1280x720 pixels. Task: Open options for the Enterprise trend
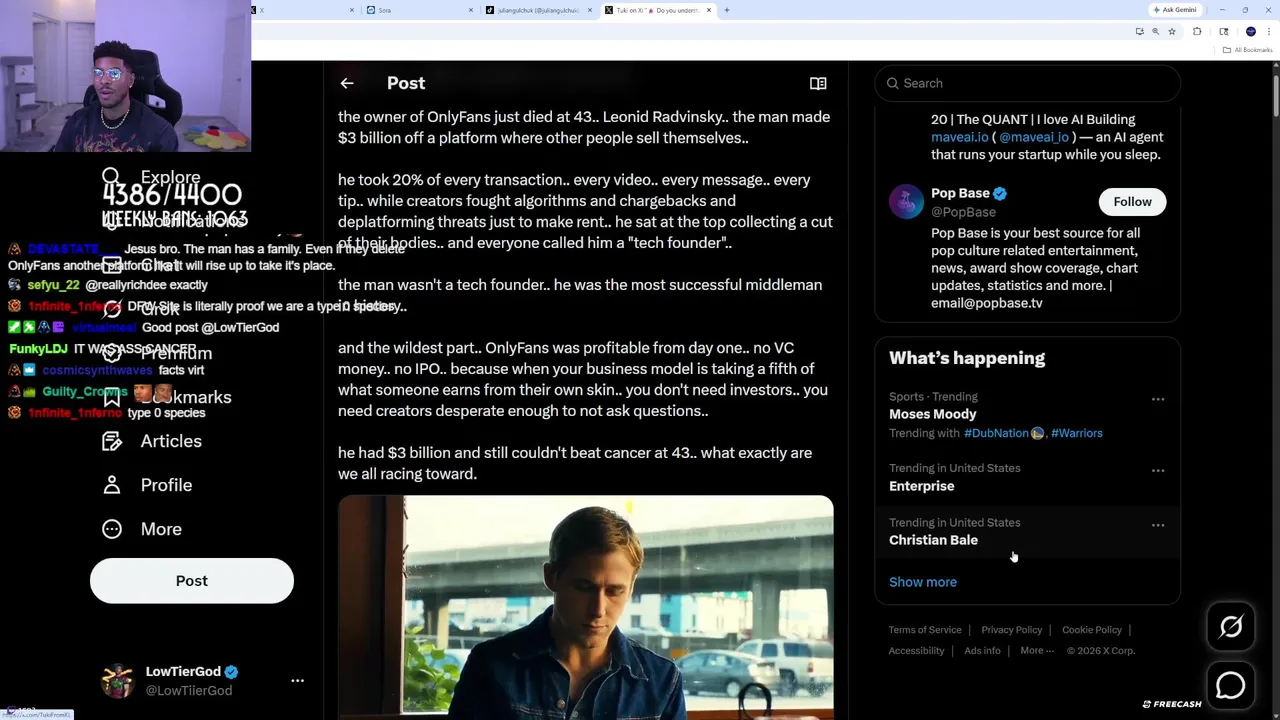tap(1158, 470)
